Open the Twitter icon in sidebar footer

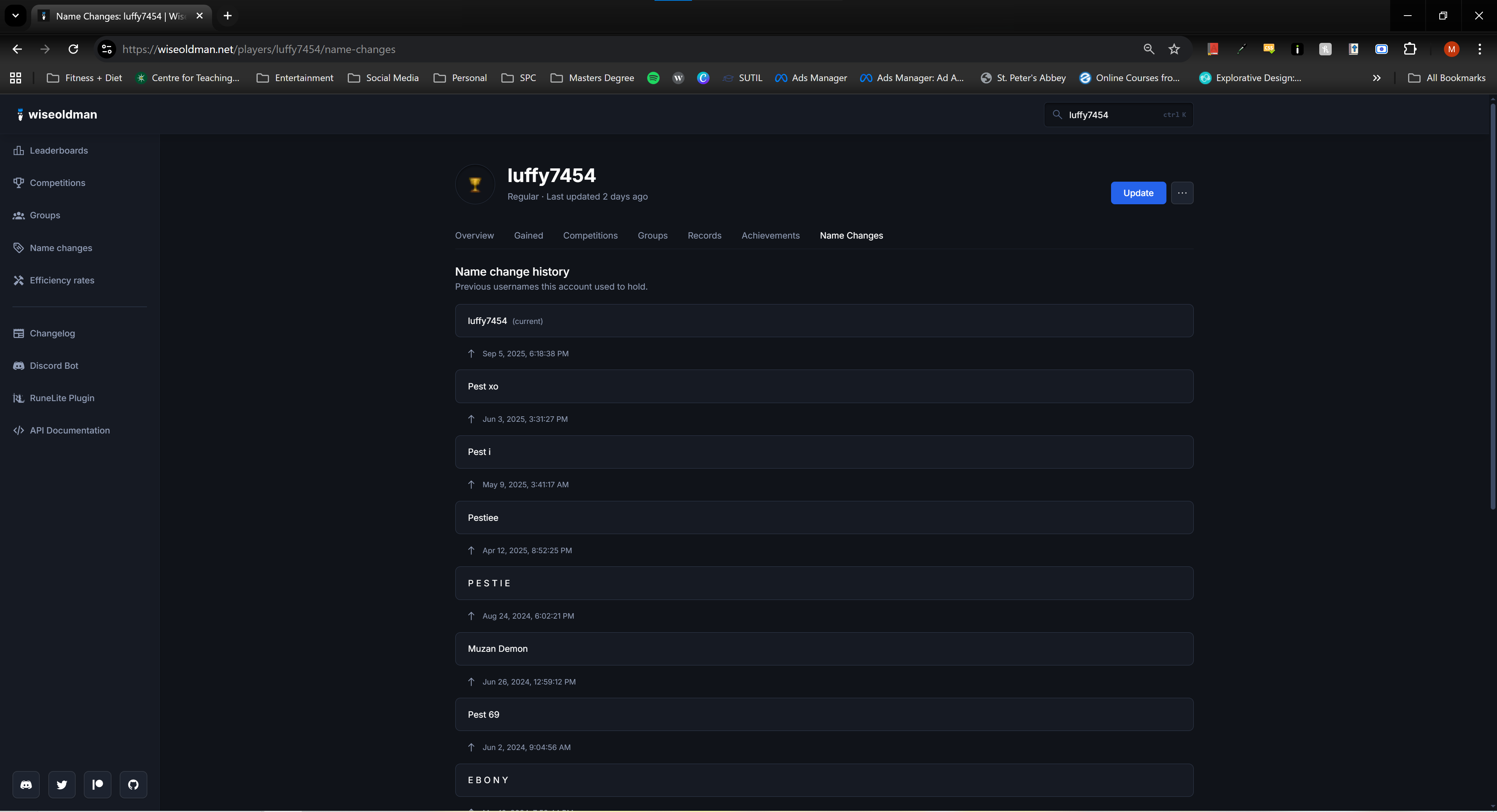62,785
